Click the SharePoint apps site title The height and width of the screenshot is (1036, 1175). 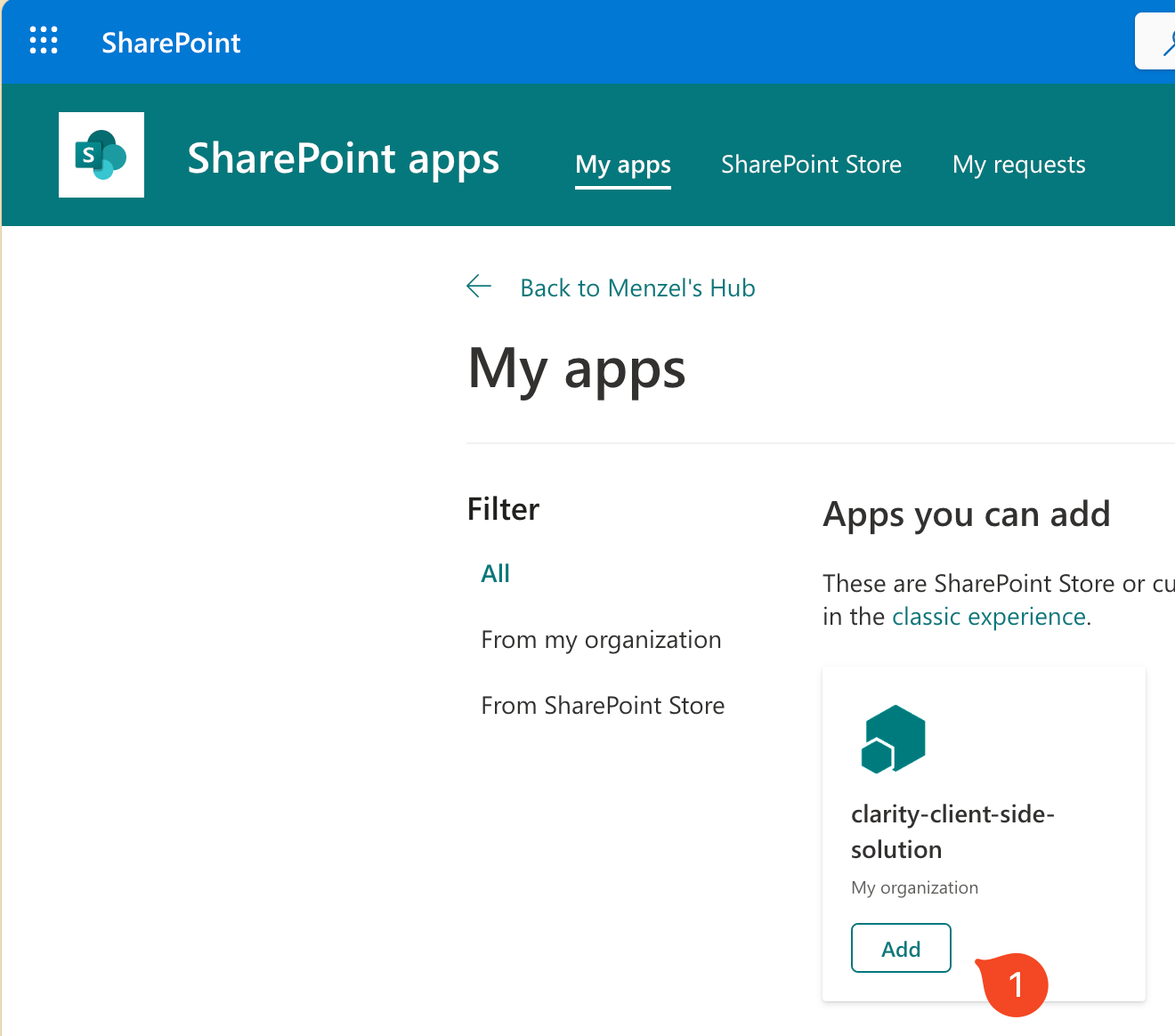coord(343,158)
